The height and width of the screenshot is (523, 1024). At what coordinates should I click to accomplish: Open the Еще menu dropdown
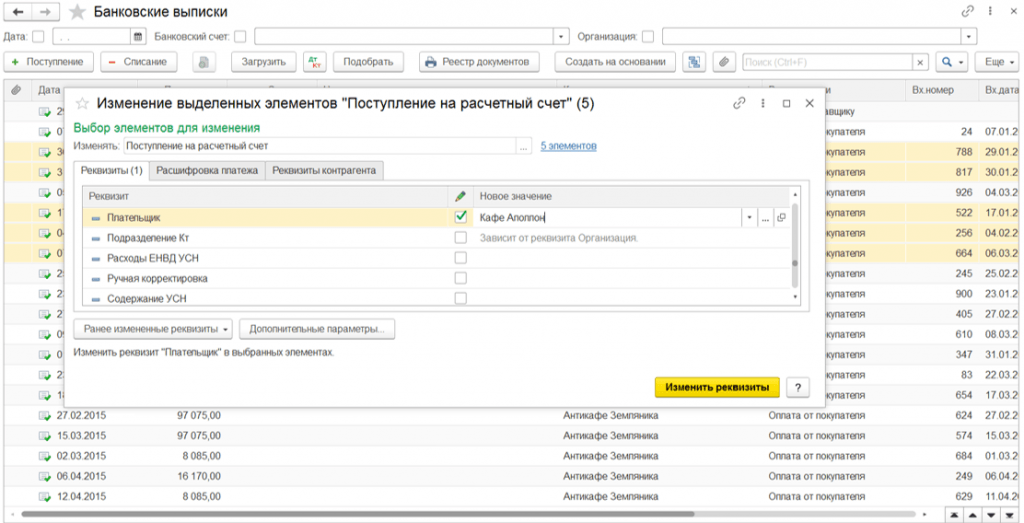tap(999, 62)
